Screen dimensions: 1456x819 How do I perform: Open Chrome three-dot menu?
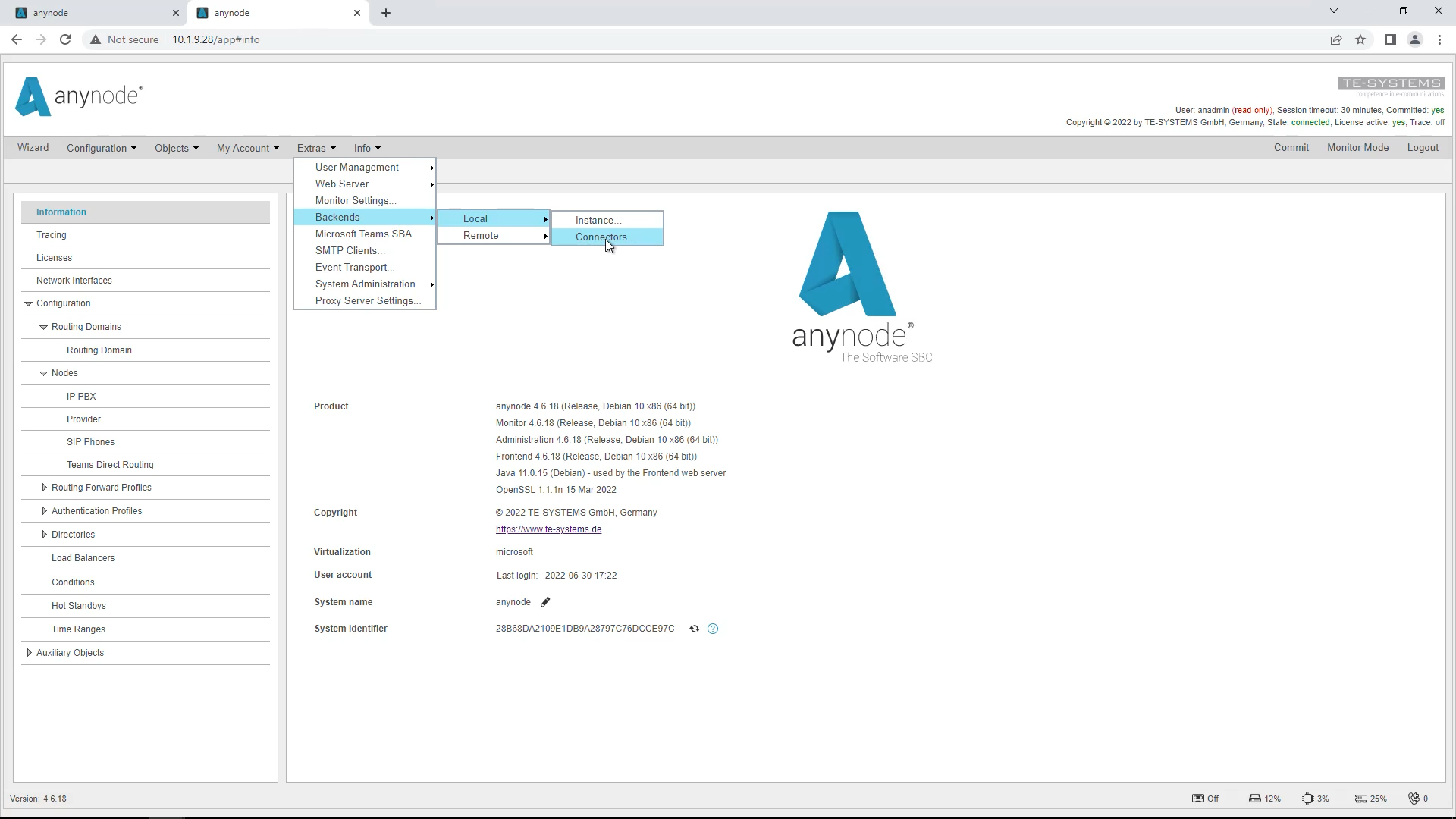pos(1439,39)
